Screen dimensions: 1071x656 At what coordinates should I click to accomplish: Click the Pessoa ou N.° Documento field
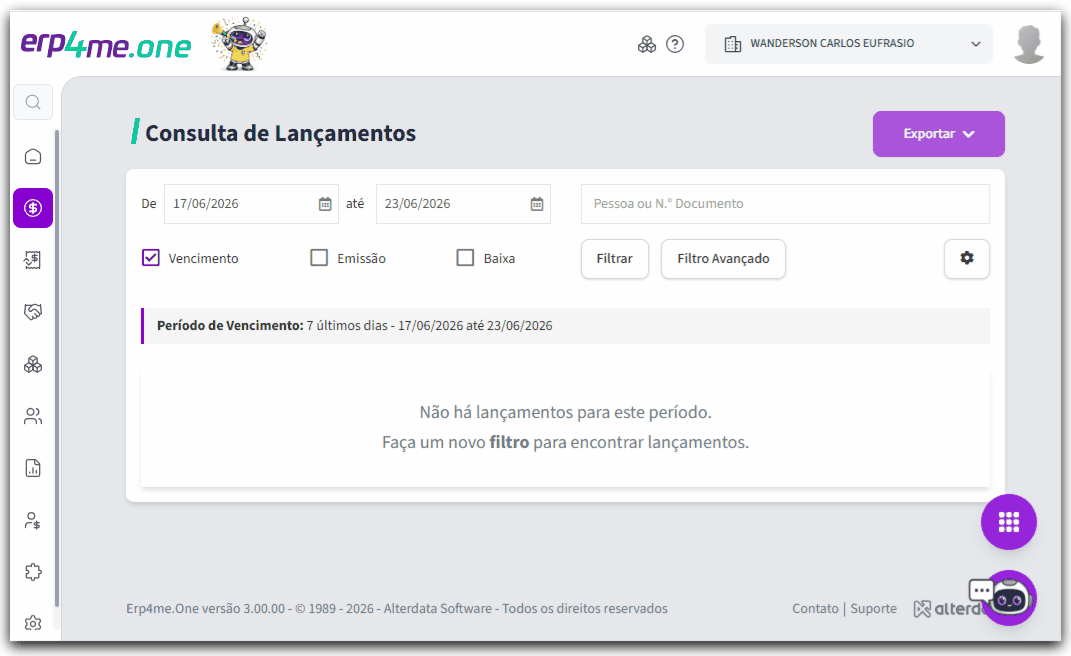[785, 204]
